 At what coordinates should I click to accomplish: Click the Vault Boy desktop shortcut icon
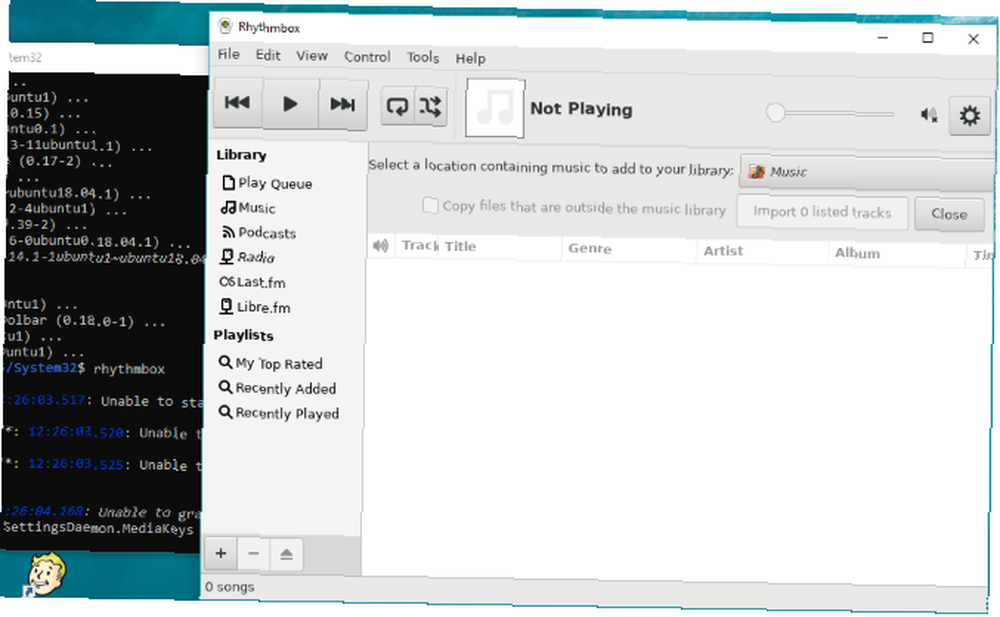tap(44, 574)
